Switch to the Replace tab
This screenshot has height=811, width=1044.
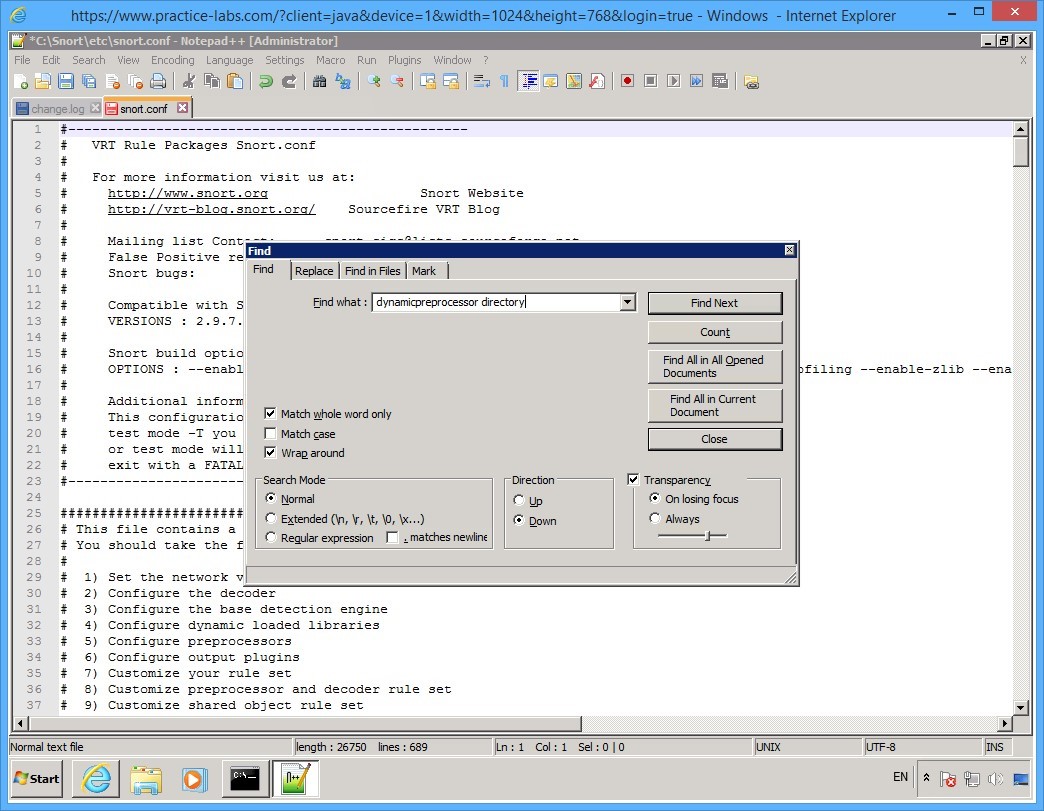coord(314,270)
